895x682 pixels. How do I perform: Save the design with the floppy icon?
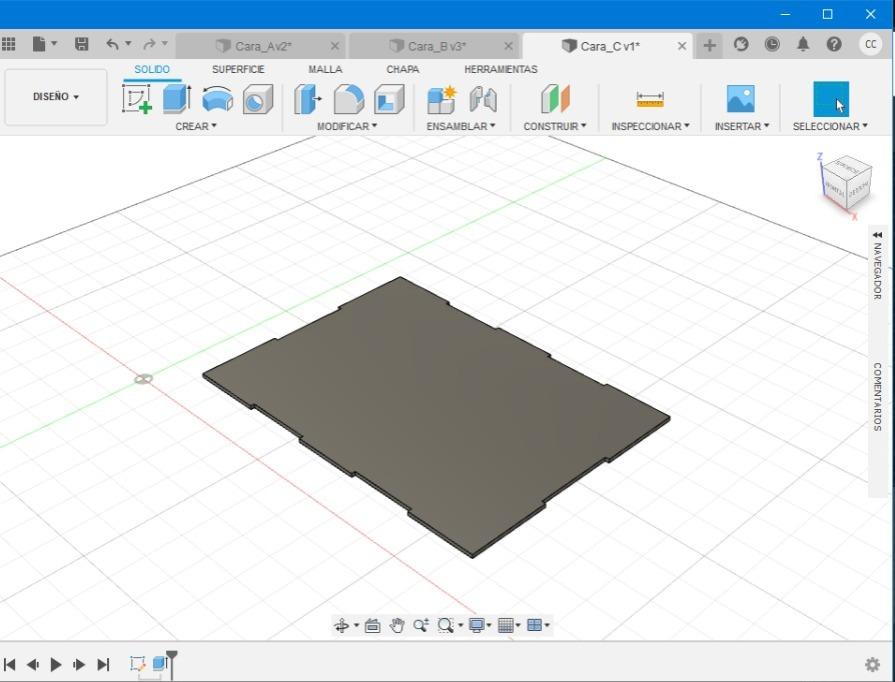(x=82, y=44)
